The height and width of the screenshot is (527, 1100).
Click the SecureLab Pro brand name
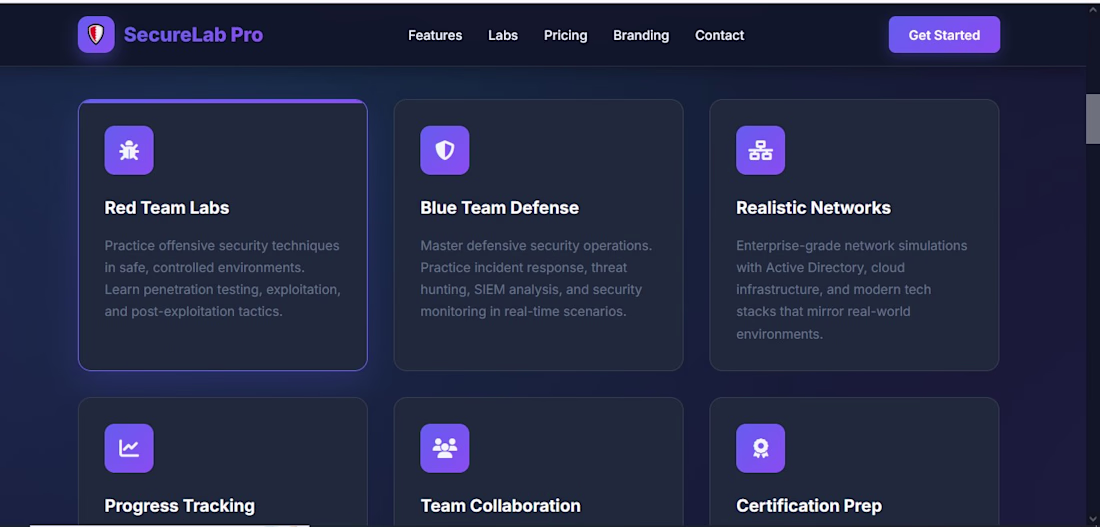click(x=194, y=34)
